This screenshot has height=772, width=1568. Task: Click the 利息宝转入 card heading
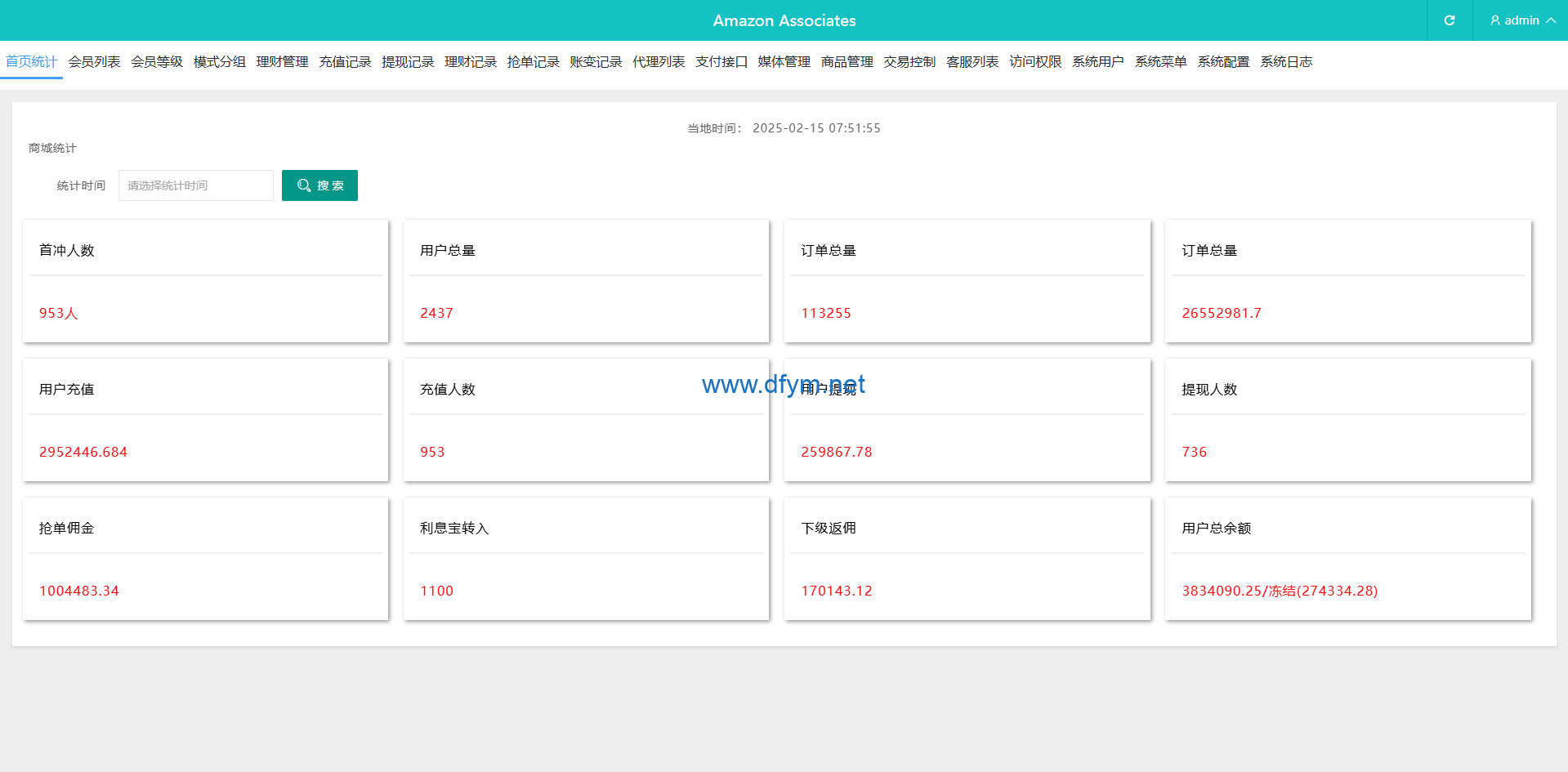click(x=454, y=529)
